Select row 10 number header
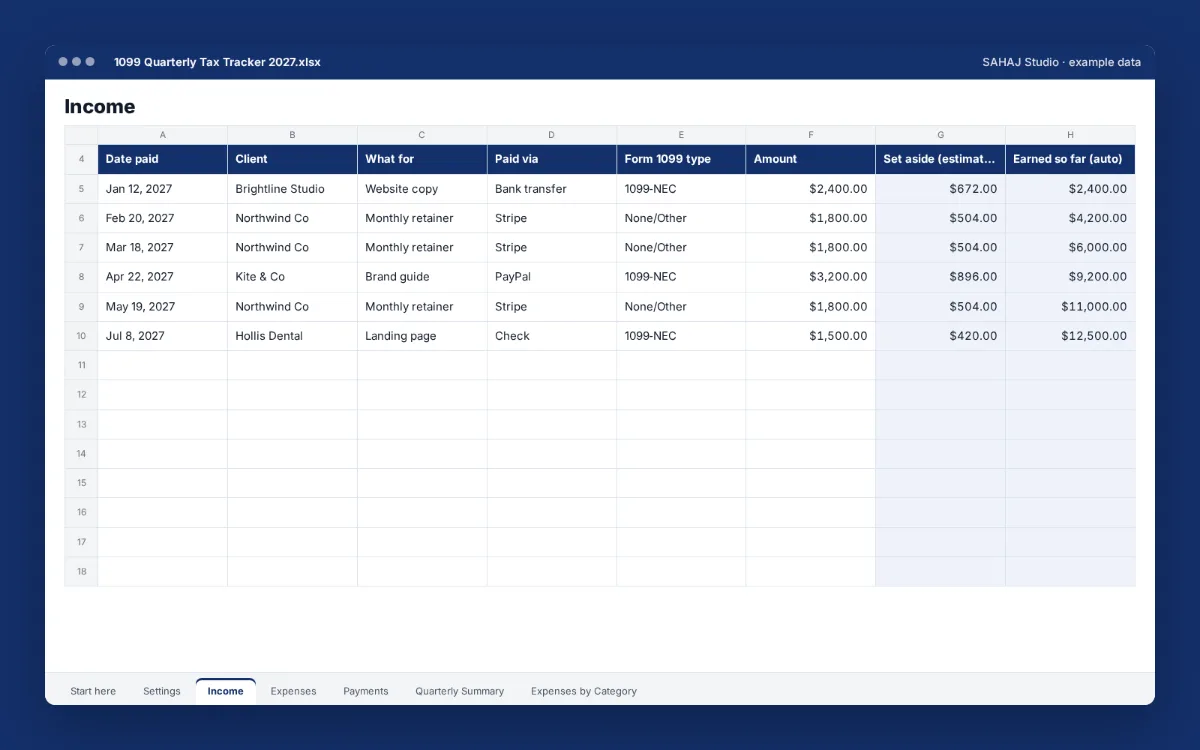 81,336
